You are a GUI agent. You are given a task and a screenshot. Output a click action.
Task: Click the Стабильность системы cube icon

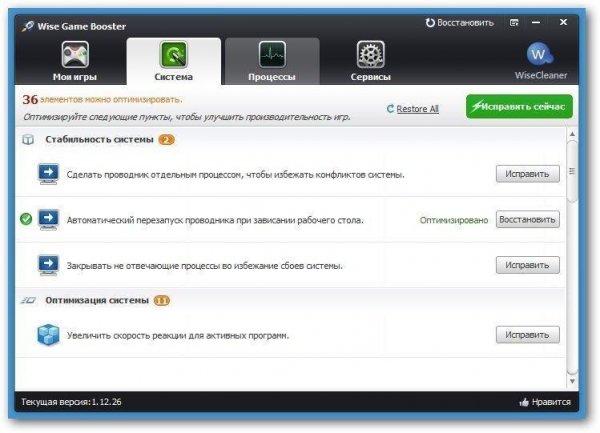(x=28, y=140)
